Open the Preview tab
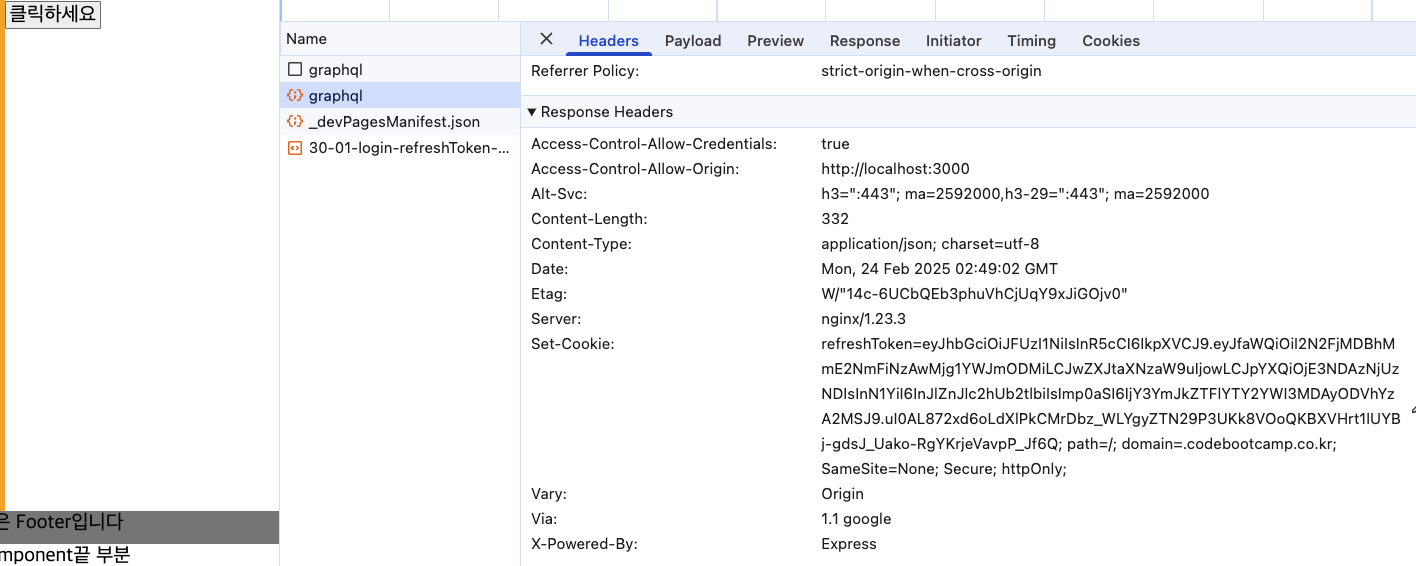The height and width of the screenshot is (566, 1416). pyautogui.click(x=775, y=41)
